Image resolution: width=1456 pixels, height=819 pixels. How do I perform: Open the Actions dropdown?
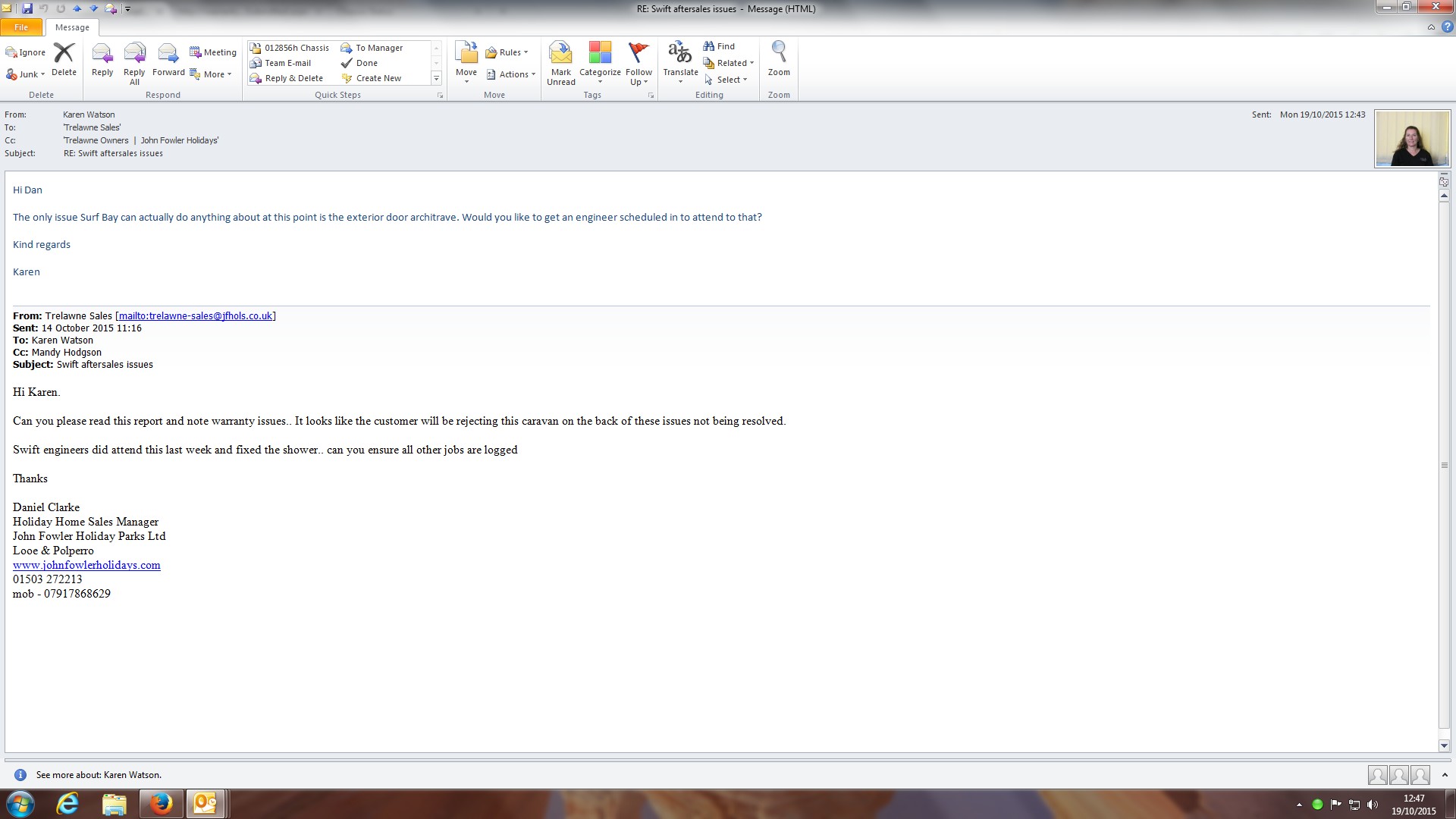512,74
